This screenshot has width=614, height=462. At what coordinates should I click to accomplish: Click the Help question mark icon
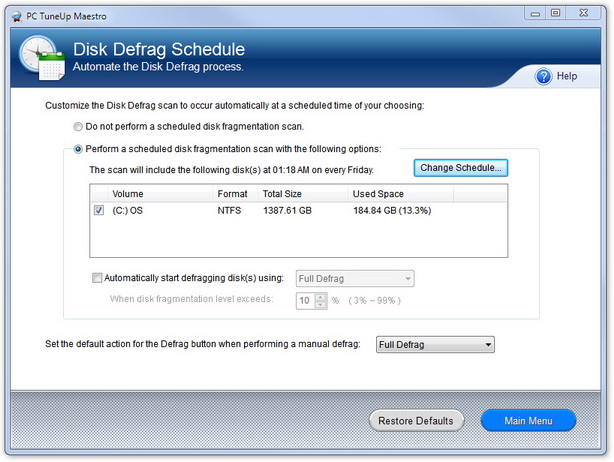click(x=544, y=76)
